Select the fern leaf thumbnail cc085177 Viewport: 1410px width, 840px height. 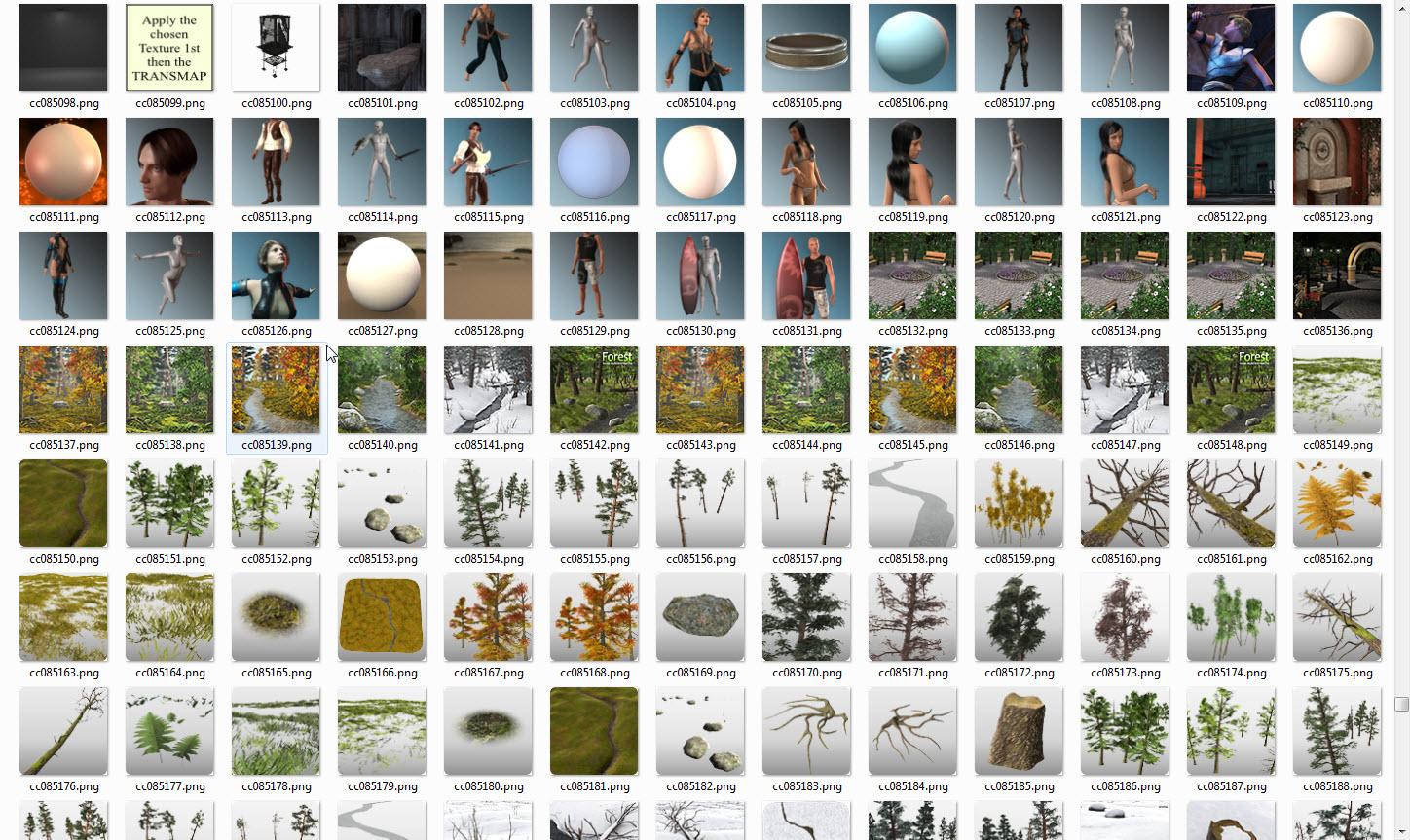point(169,731)
